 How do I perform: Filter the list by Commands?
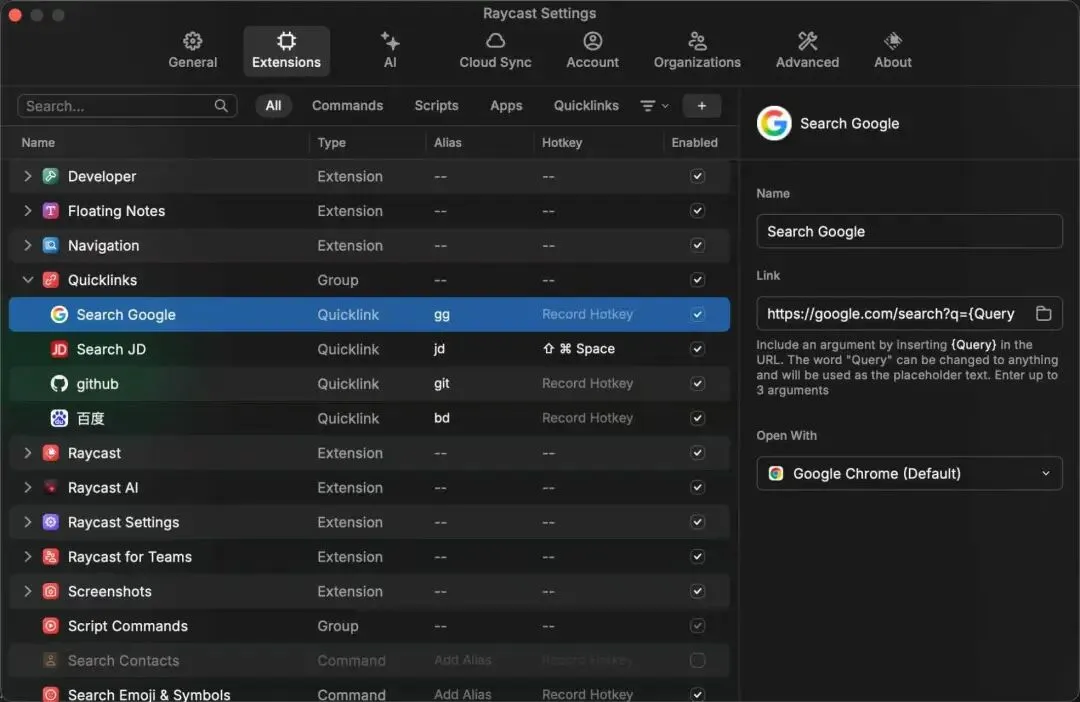pos(347,106)
